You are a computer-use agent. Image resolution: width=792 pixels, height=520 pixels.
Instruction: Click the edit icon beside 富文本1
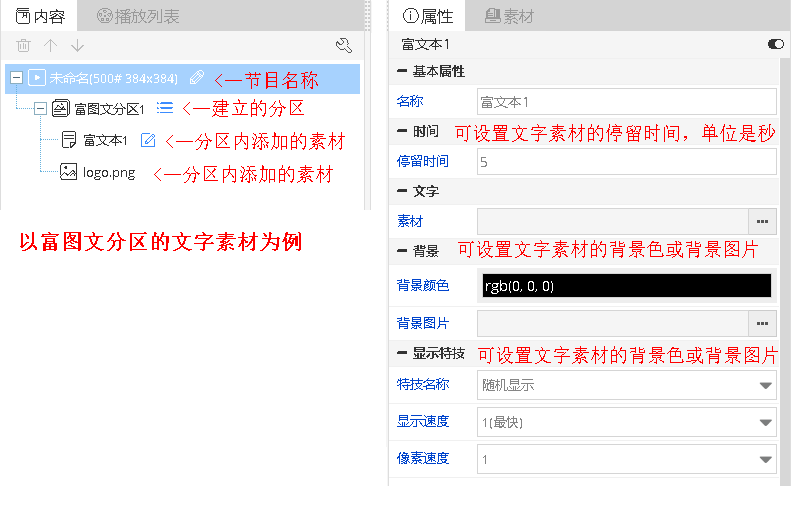click(148, 139)
